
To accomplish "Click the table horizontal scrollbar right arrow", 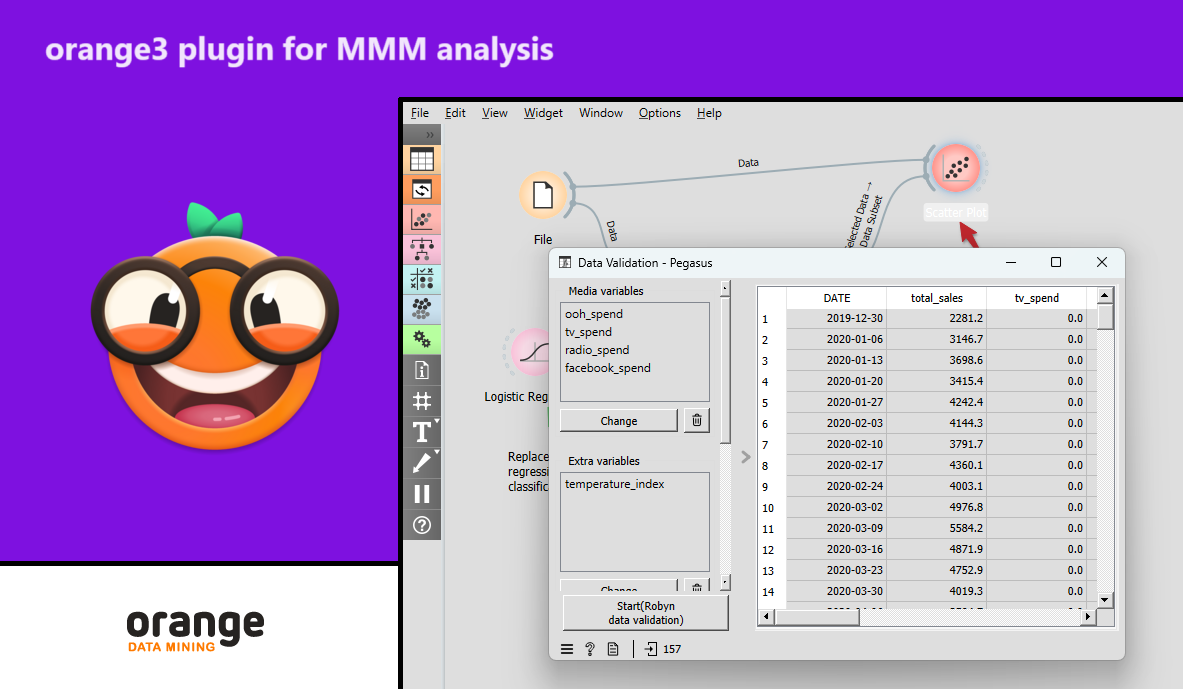I will click(1087, 617).
